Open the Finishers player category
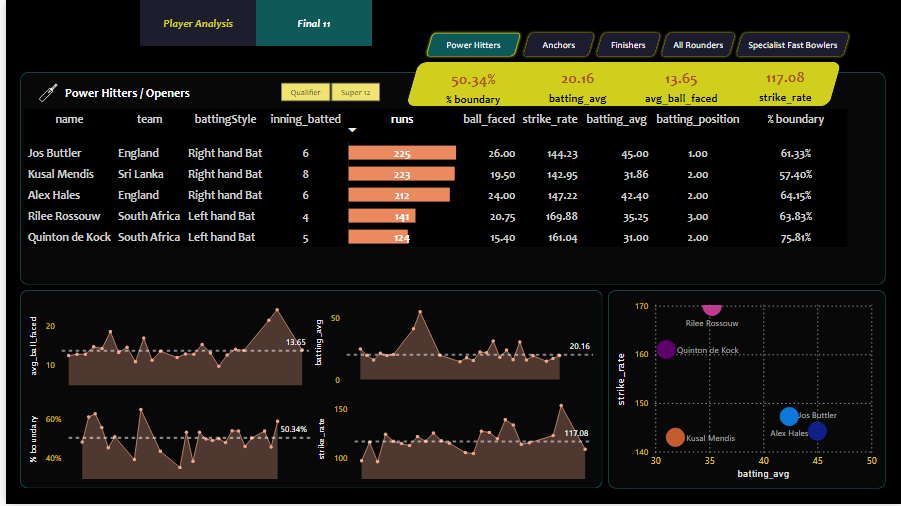This screenshot has height=506, width=901. coord(628,45)
